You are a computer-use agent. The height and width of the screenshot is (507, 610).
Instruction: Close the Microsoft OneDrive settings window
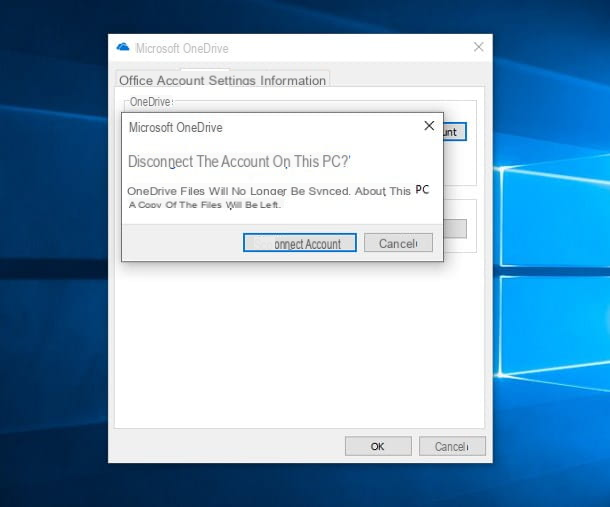tap(479, 47)
